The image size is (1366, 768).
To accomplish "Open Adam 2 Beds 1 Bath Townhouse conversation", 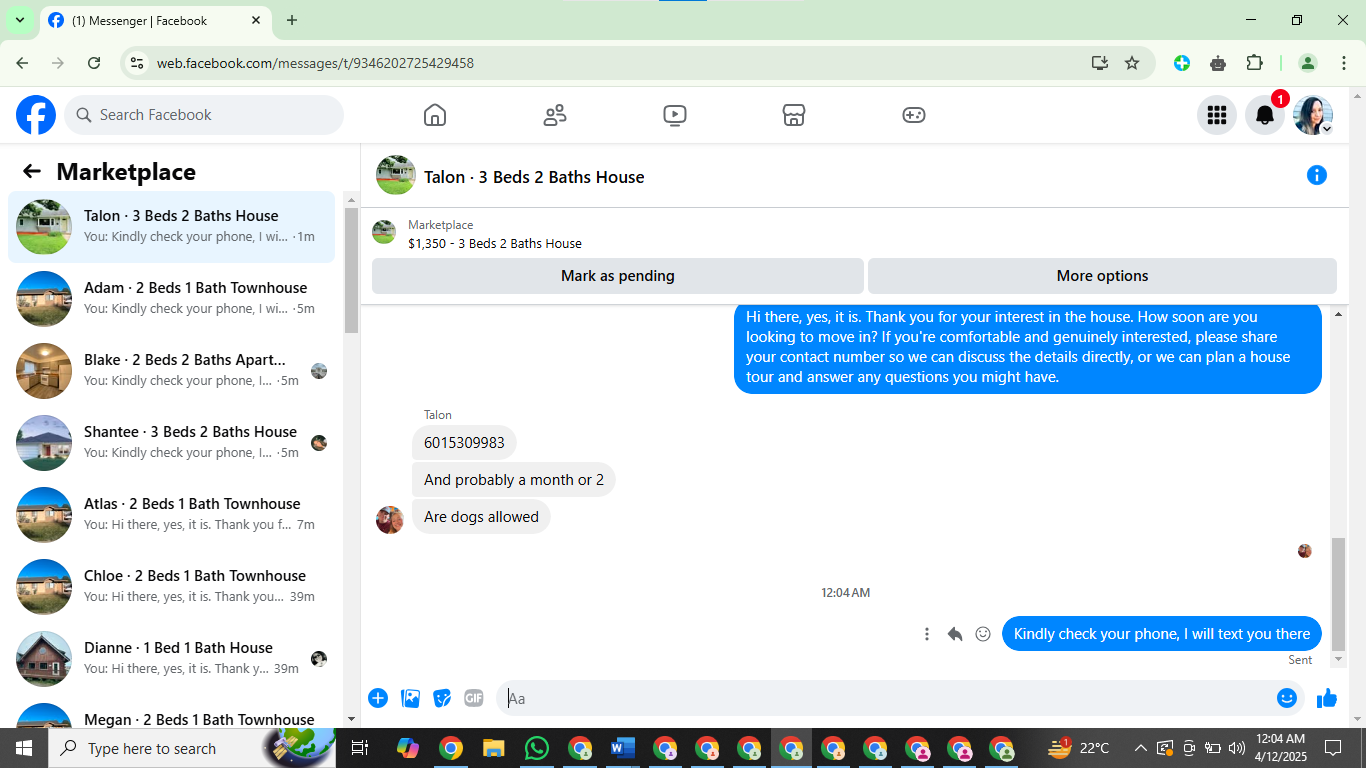I will [172, 299].
